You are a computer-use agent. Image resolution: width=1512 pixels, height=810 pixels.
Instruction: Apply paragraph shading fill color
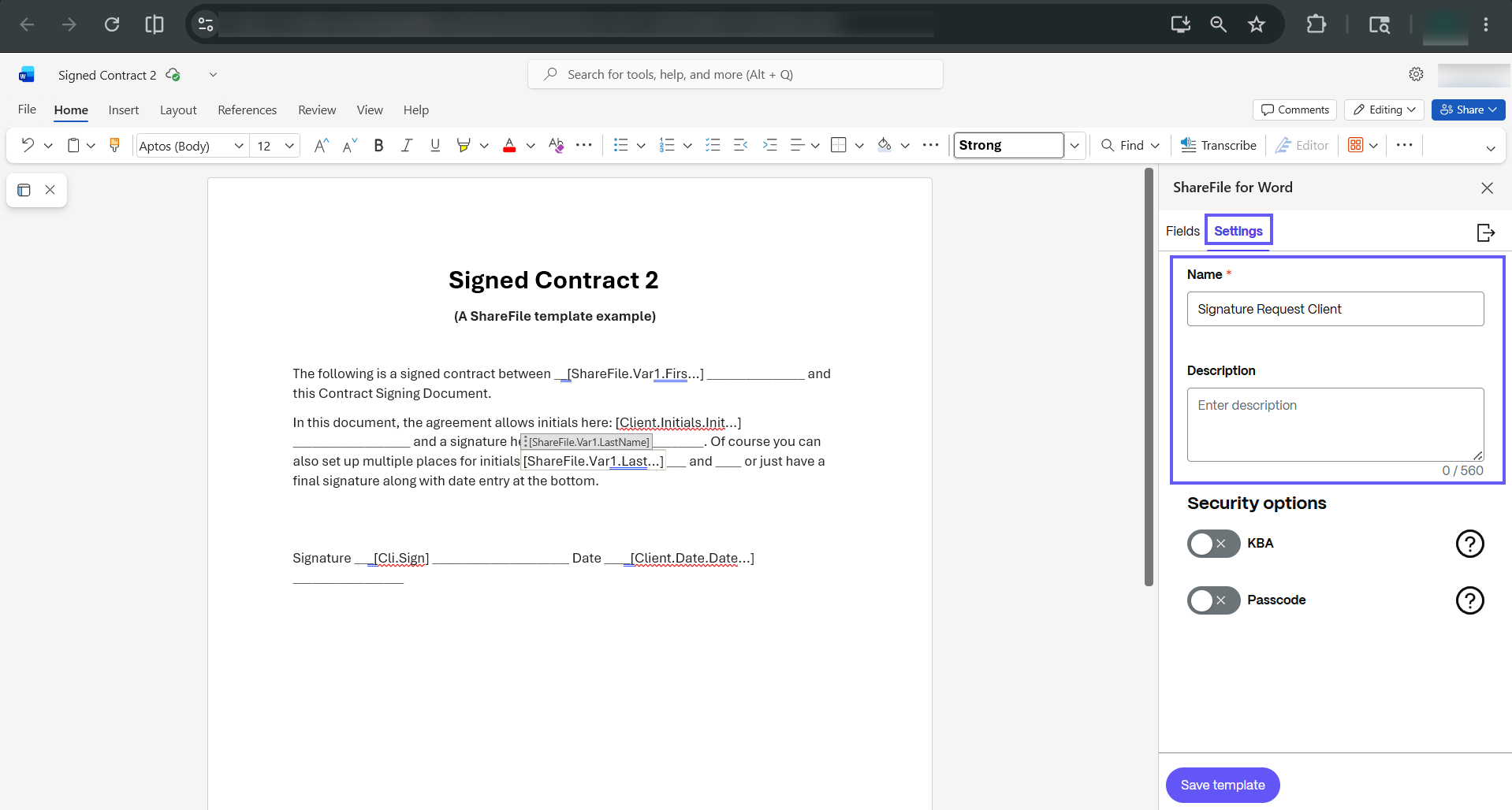tap(884, 145)
